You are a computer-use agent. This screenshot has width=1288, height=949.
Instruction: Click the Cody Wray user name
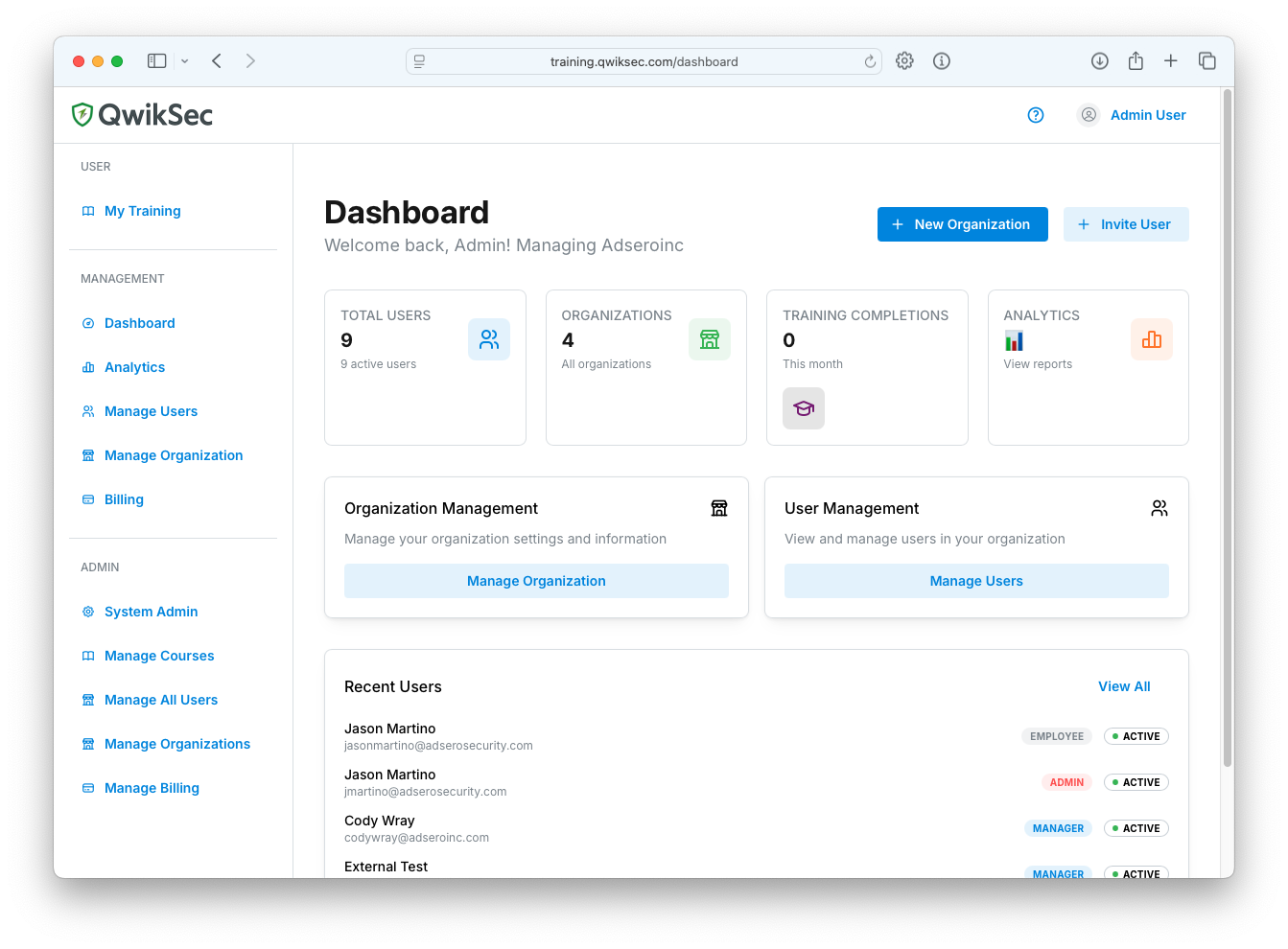coord(380,821)
